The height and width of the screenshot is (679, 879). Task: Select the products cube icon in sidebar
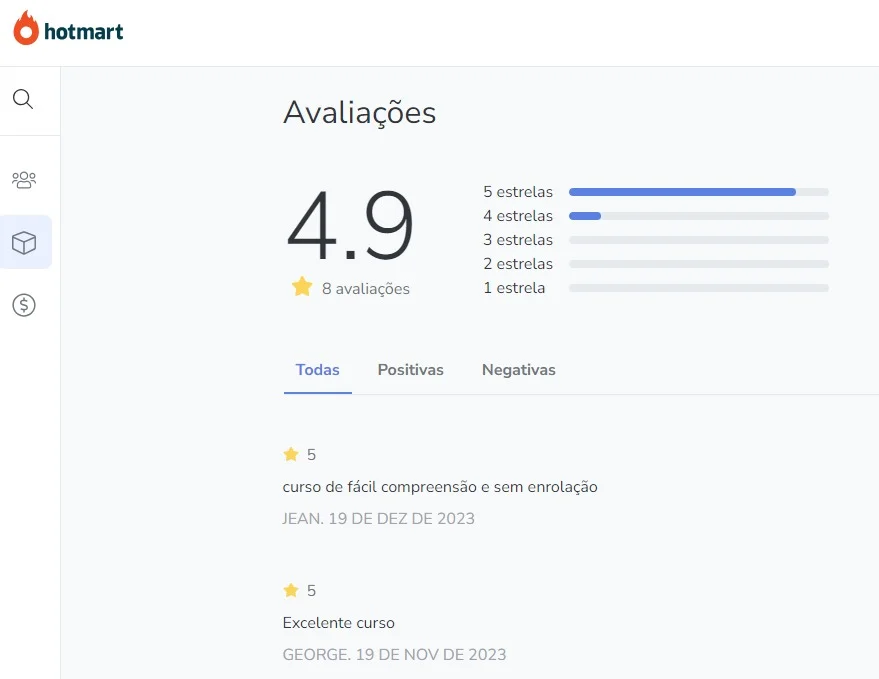click(x=24, y=242)
